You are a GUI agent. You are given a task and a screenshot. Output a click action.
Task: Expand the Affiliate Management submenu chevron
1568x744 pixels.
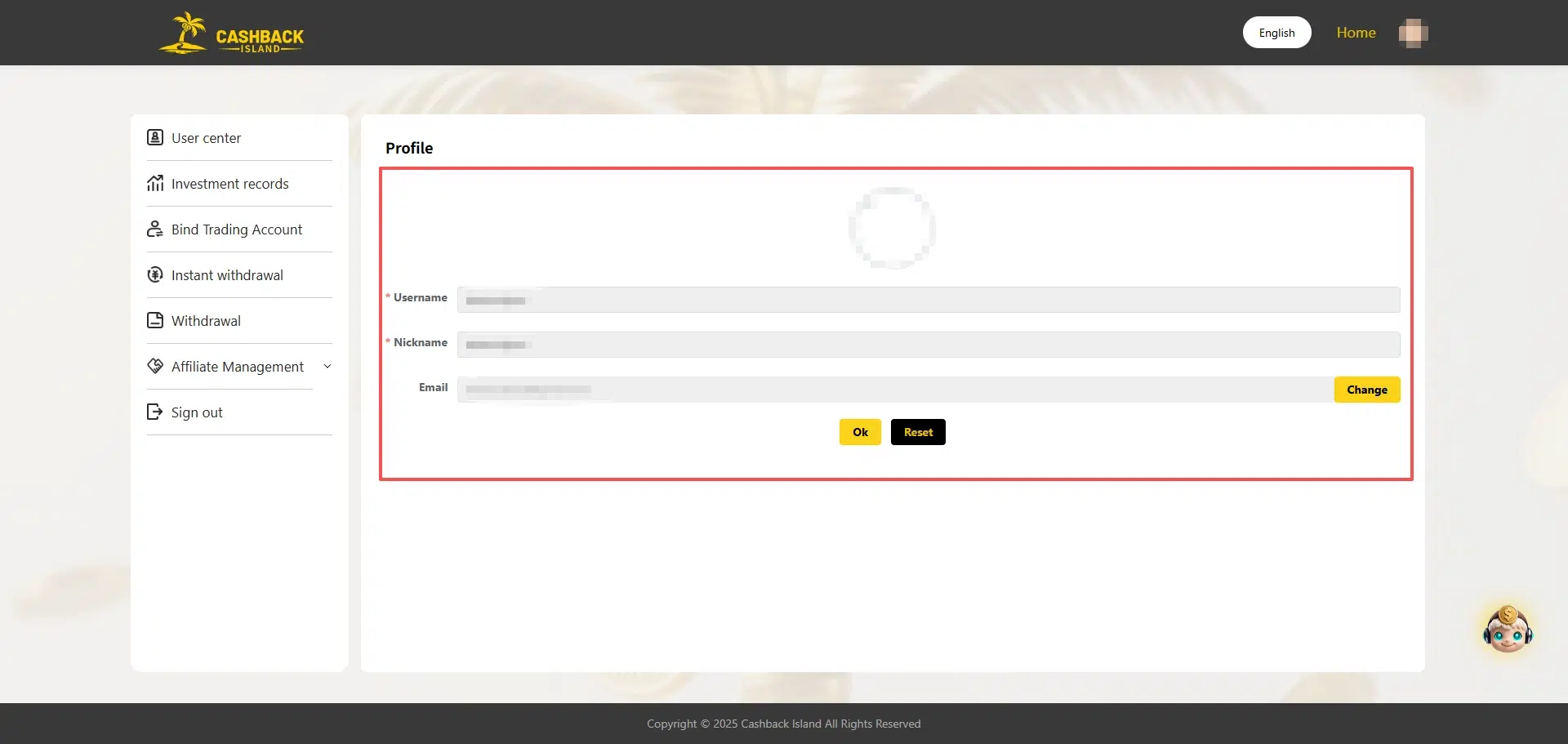[327, 366]
